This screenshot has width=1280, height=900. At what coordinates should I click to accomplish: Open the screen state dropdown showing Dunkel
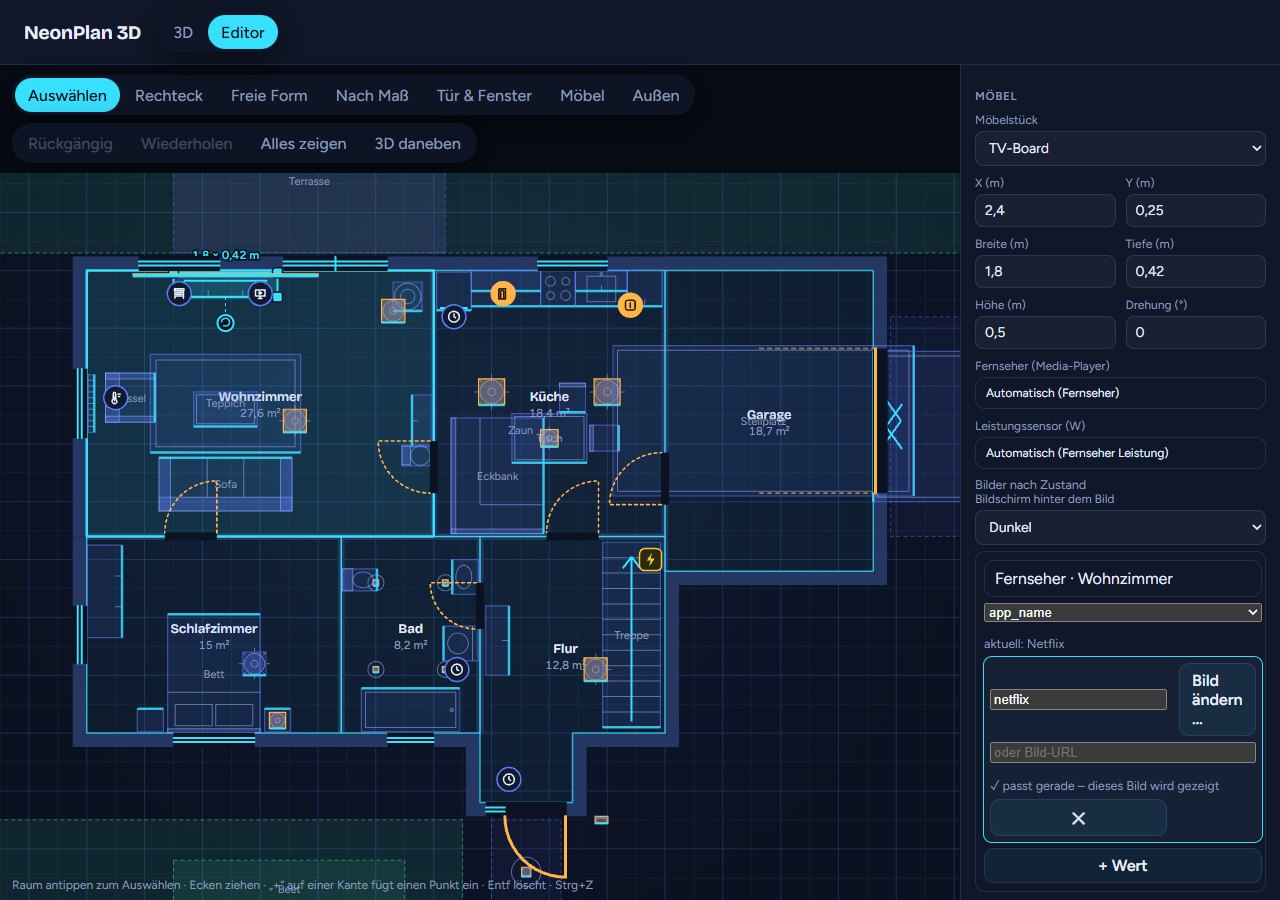click(x=1120, y=527)
